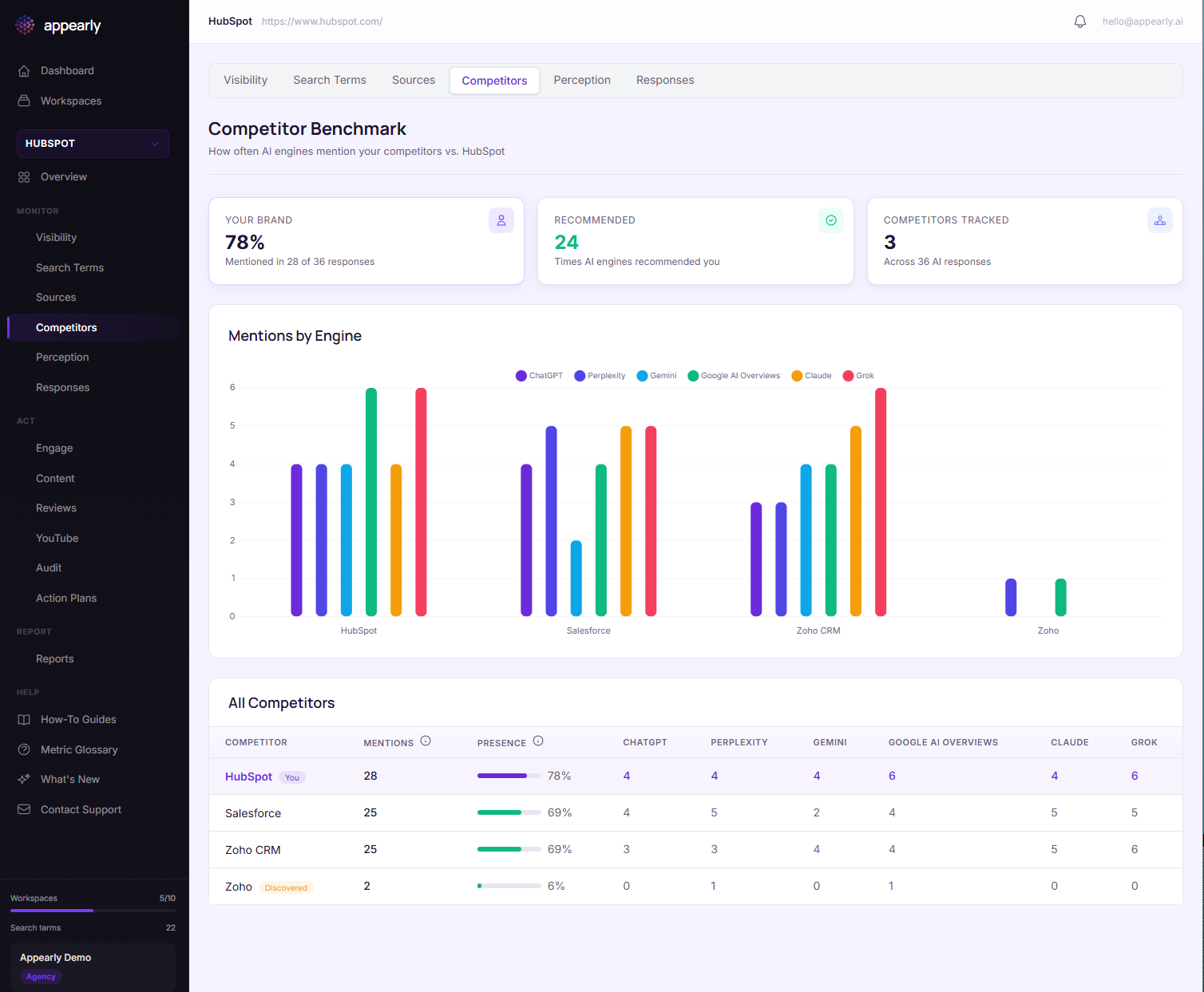Click the Google AI Overviews column header

coord(943,742)
